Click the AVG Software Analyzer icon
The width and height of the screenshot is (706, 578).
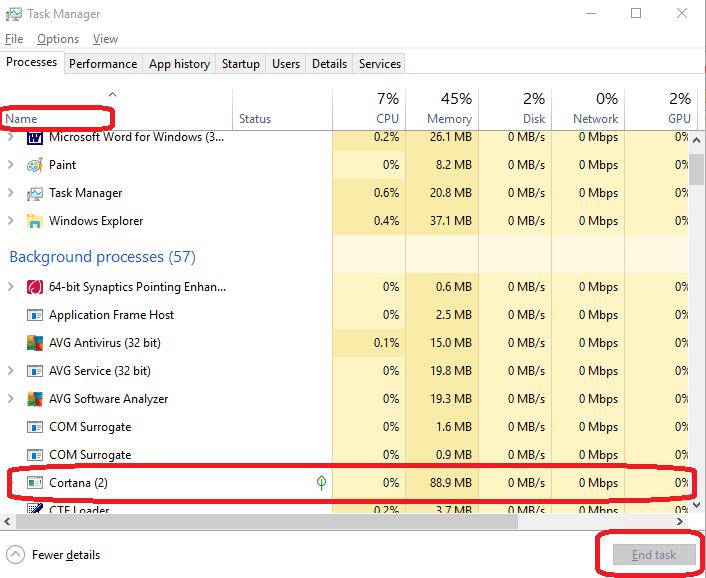pyautogui.click(x=35, y=399)
